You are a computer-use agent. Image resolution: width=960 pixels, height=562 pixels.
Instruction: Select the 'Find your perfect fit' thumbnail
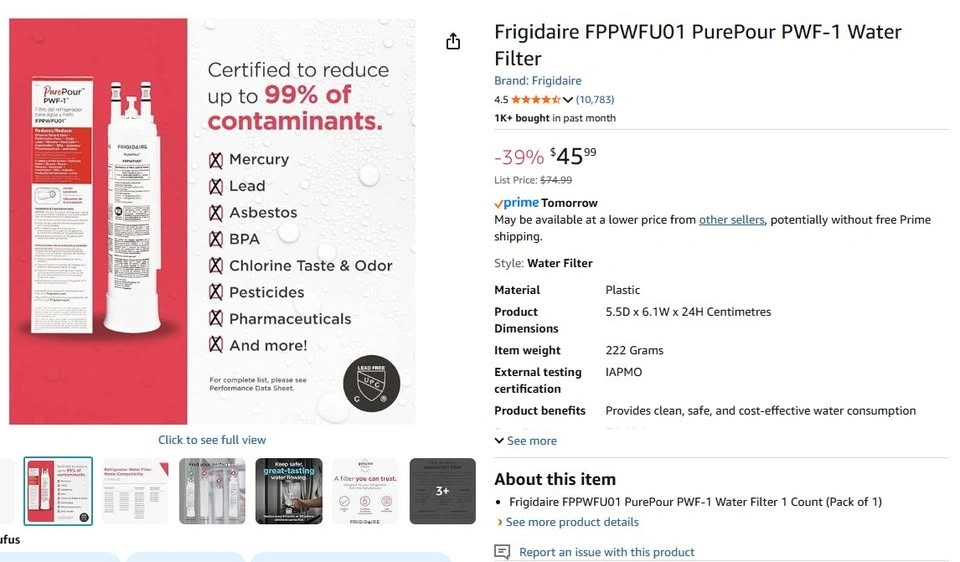tap(212, 491)
